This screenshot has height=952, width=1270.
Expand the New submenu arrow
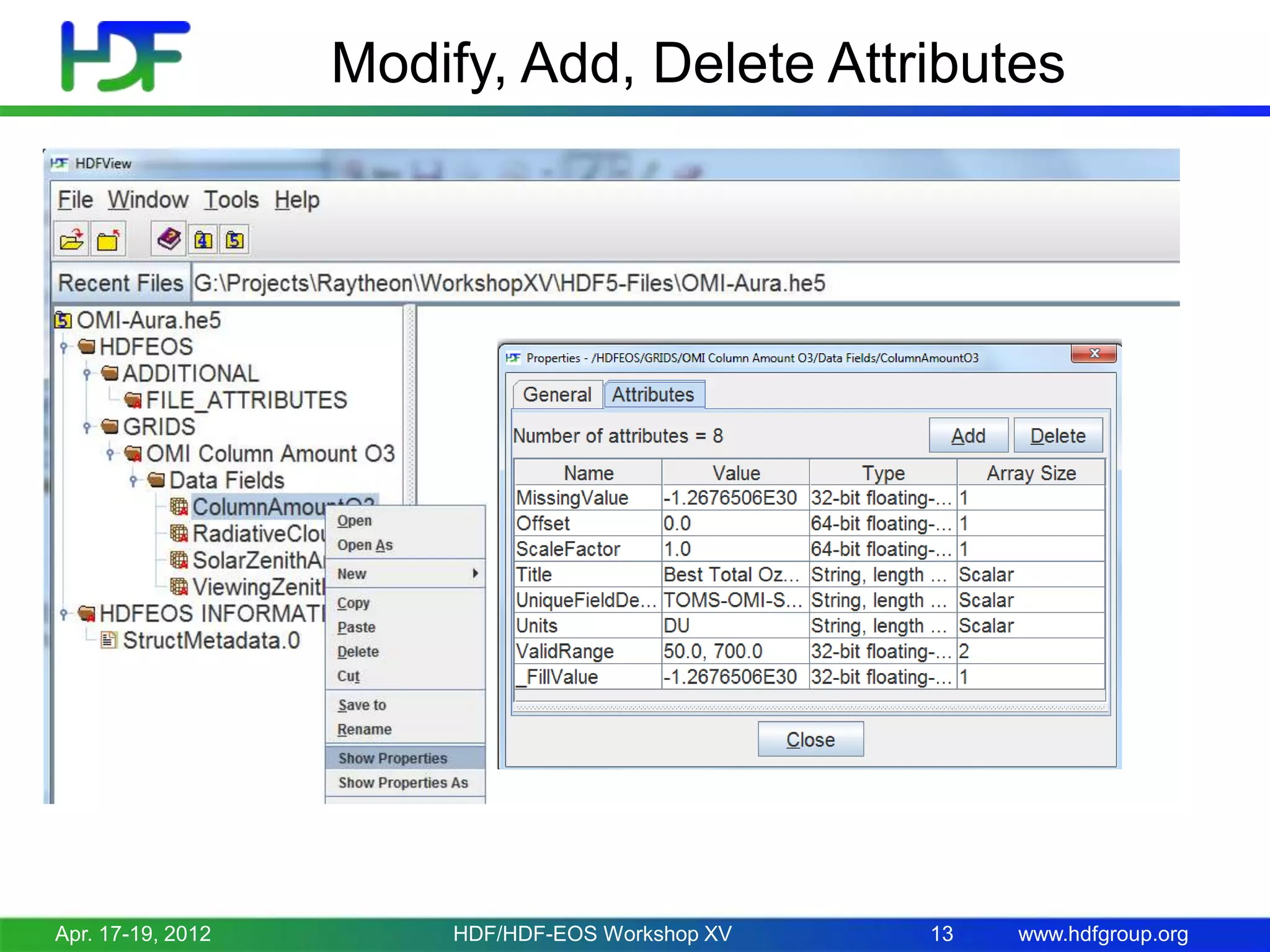pyautogui.click(x=475, y=573)
